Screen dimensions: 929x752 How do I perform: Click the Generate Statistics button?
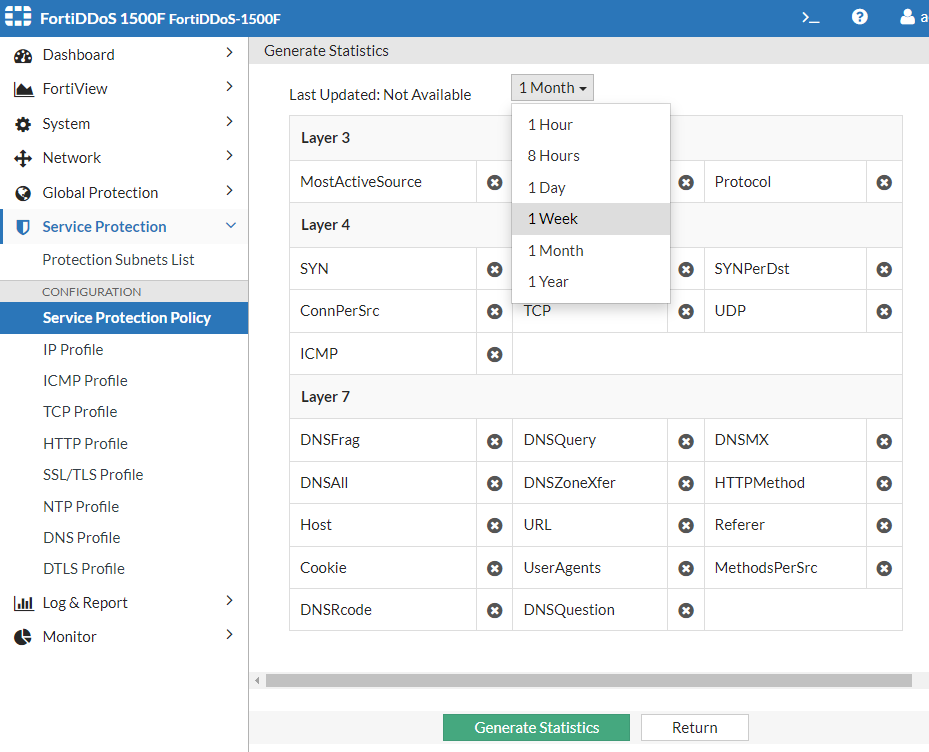point(536,727)
